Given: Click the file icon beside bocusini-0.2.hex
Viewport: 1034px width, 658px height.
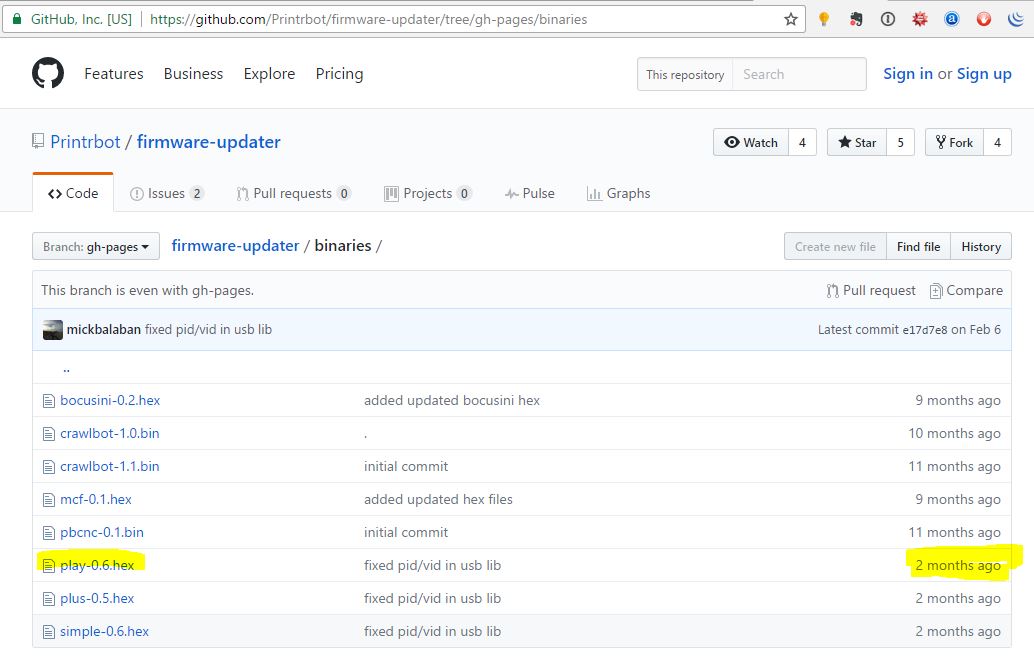Looking at the screenshot, I should [49, 401].
